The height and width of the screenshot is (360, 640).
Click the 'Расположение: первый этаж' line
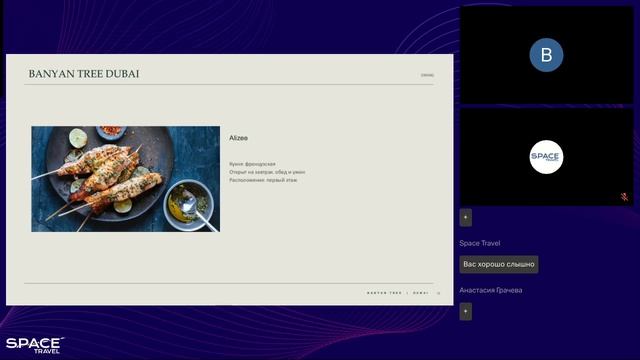[x=263, y=180]
